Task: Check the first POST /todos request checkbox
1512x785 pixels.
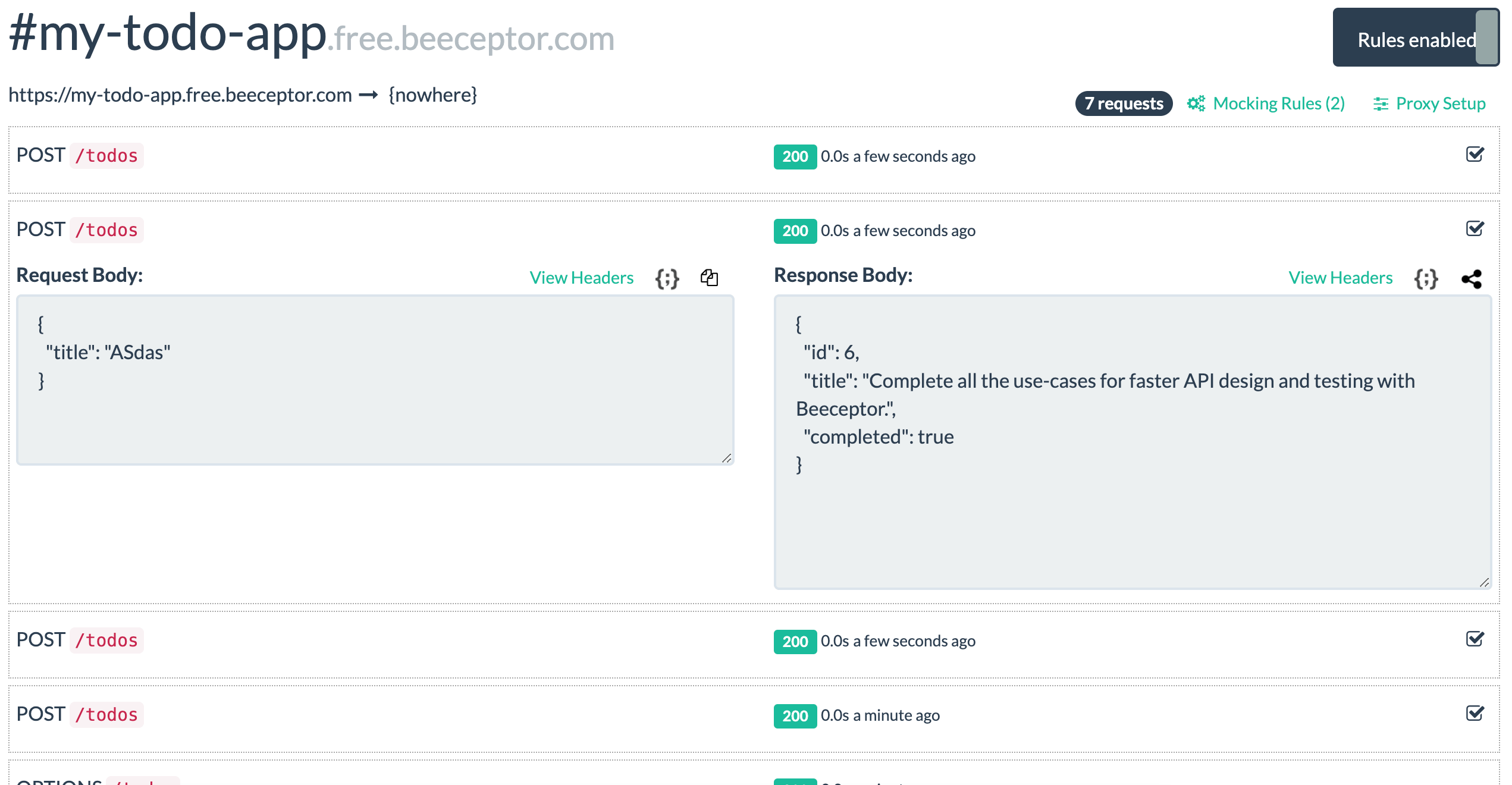Action: (x=1475, y=155)
